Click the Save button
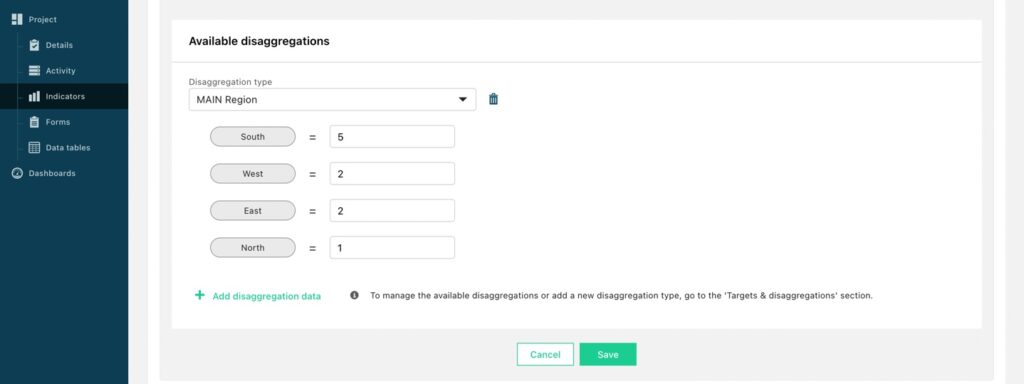The height and width of the screenshot is (384, 1024). [608, 355]
